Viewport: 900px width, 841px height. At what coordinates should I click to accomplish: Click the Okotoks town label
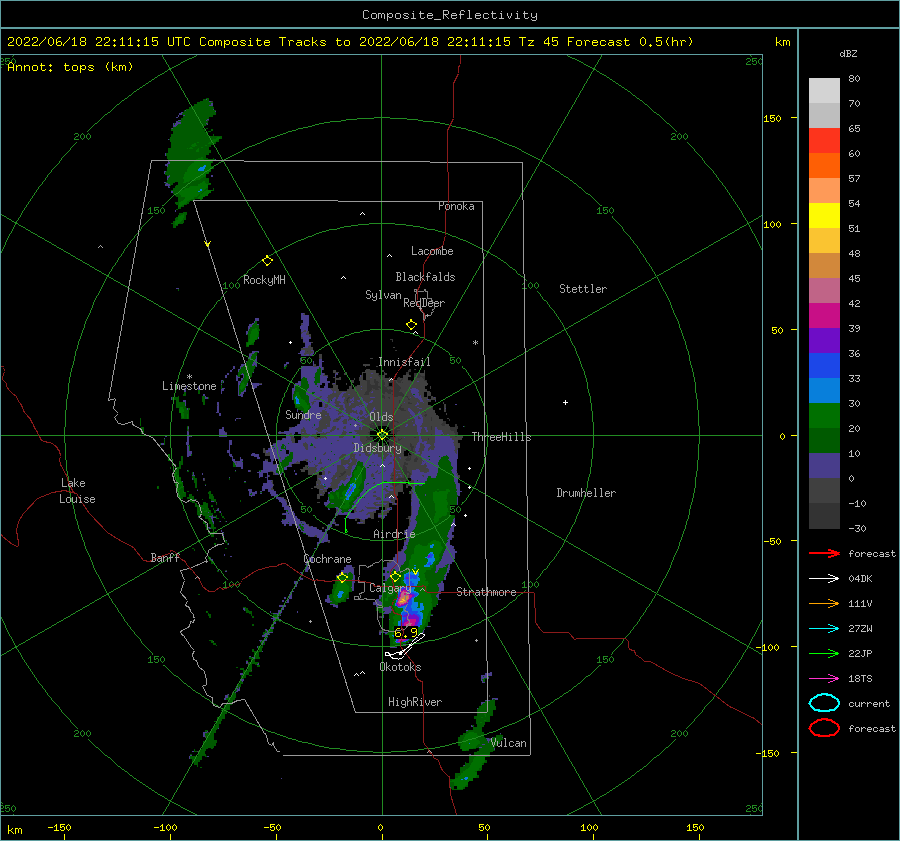400,667
